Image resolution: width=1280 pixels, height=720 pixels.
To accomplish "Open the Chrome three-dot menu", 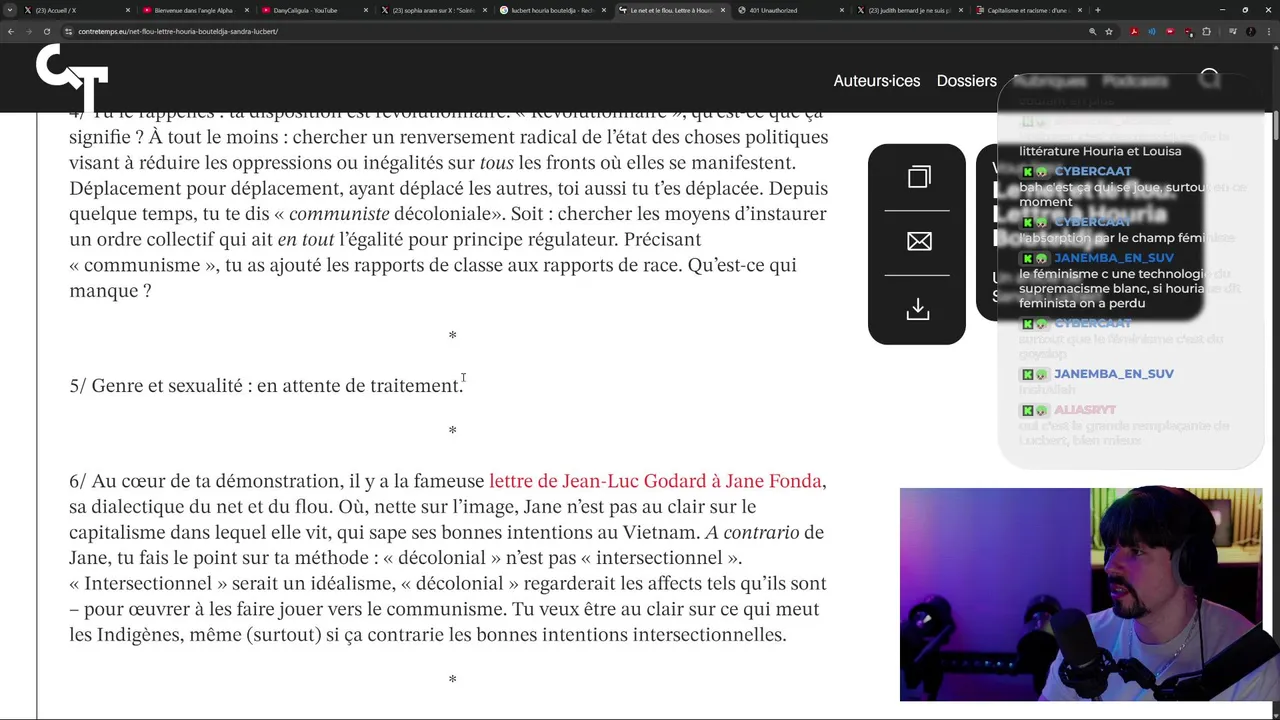I will pos(1267,31).
